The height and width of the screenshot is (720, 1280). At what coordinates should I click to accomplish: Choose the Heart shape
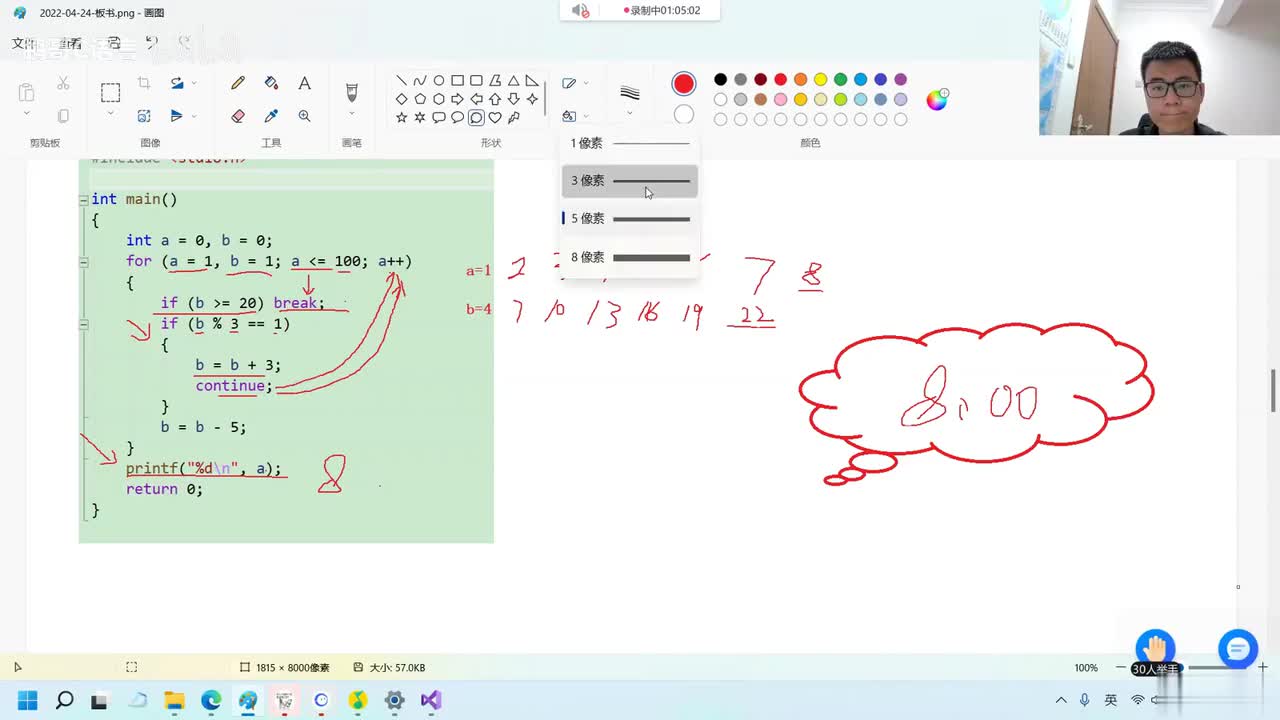point(495,117)
